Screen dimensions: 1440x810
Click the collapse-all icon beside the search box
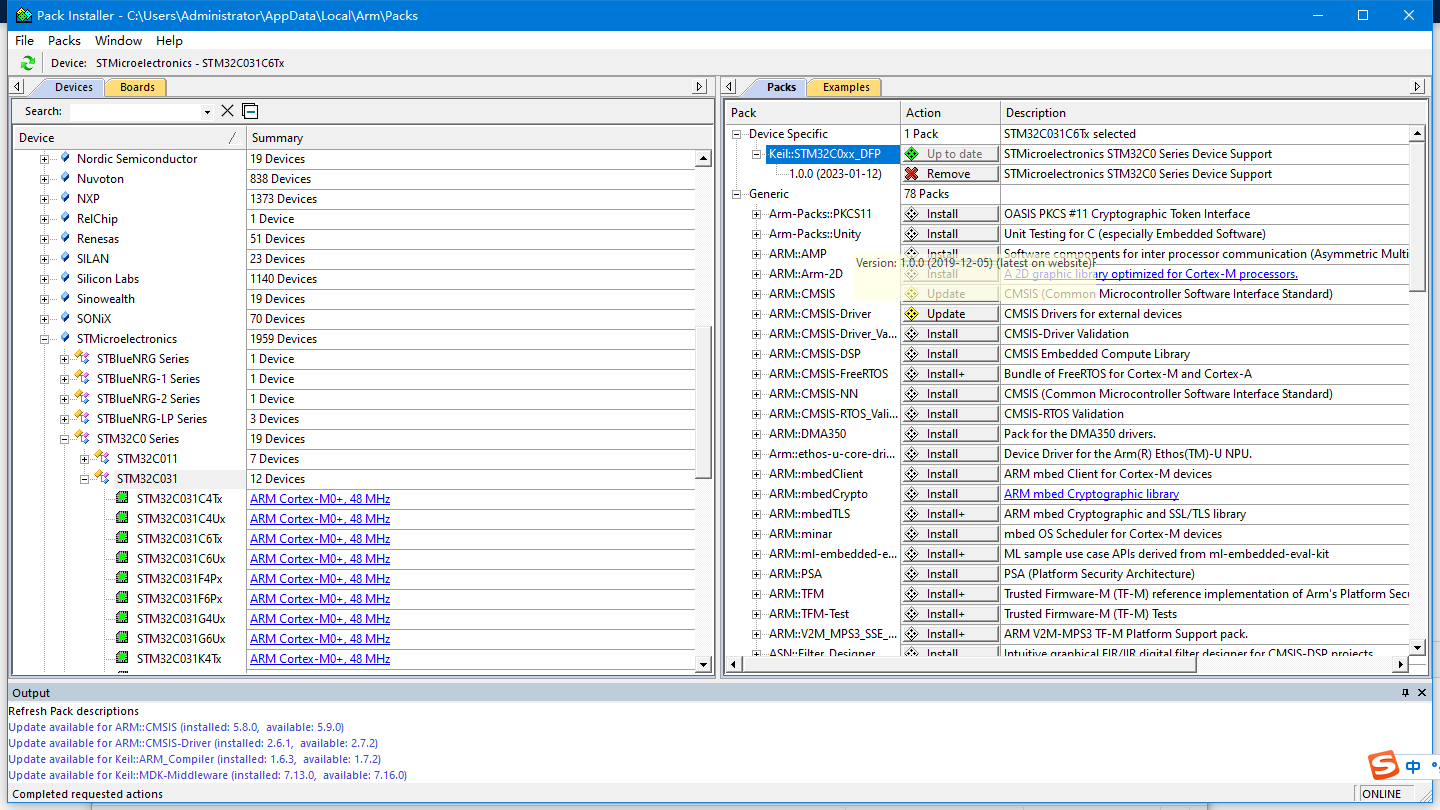pyautogui.click(x=250, y=111)
